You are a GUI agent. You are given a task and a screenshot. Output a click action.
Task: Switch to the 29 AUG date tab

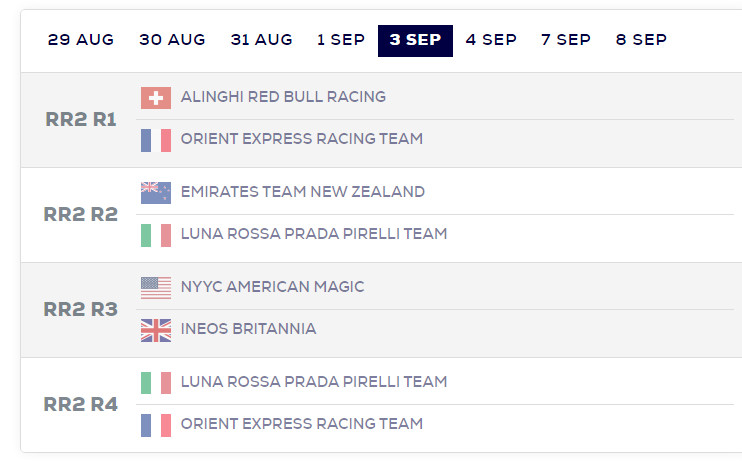[x=81, y=40]
